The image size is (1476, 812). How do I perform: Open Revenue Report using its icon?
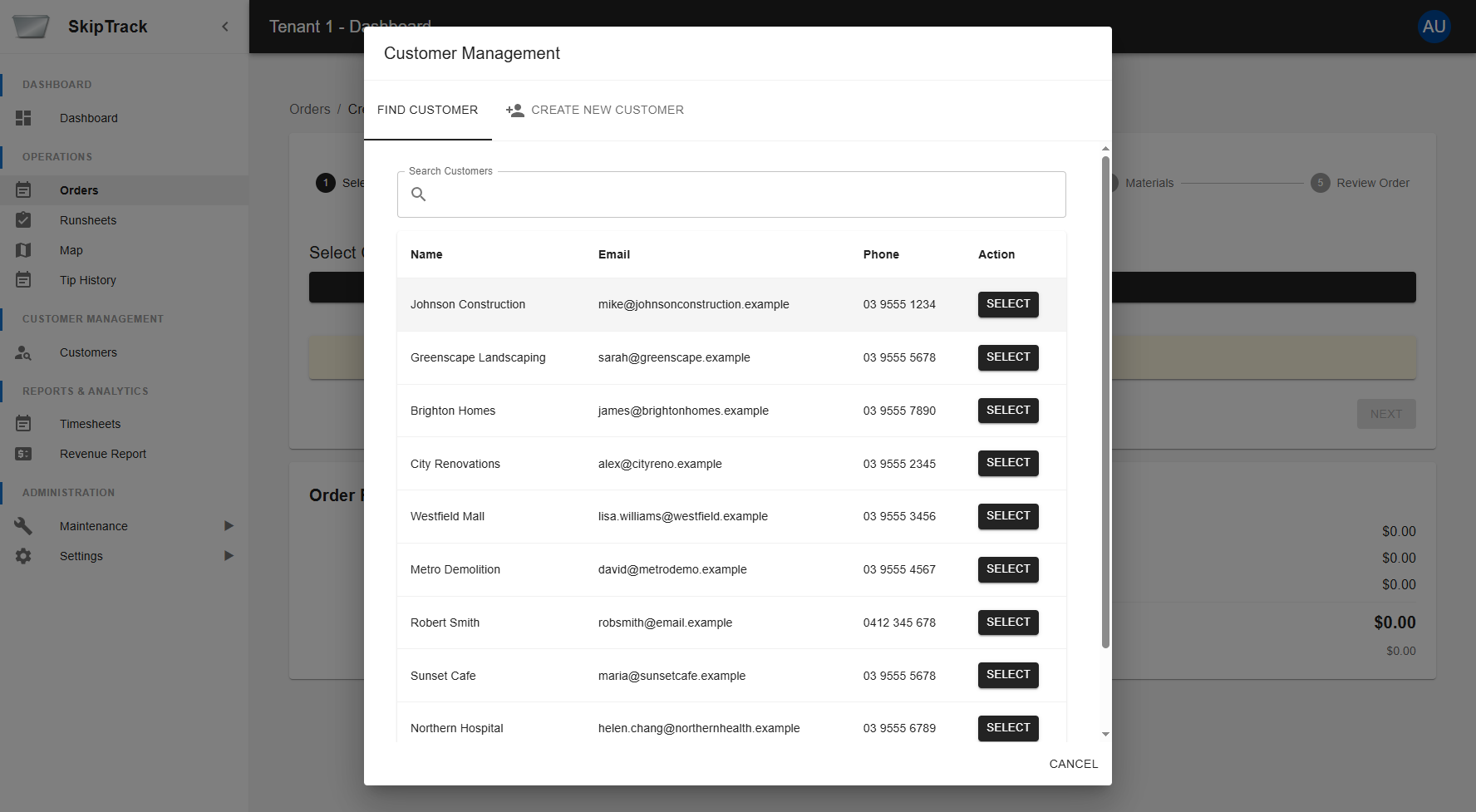(23, 454)
